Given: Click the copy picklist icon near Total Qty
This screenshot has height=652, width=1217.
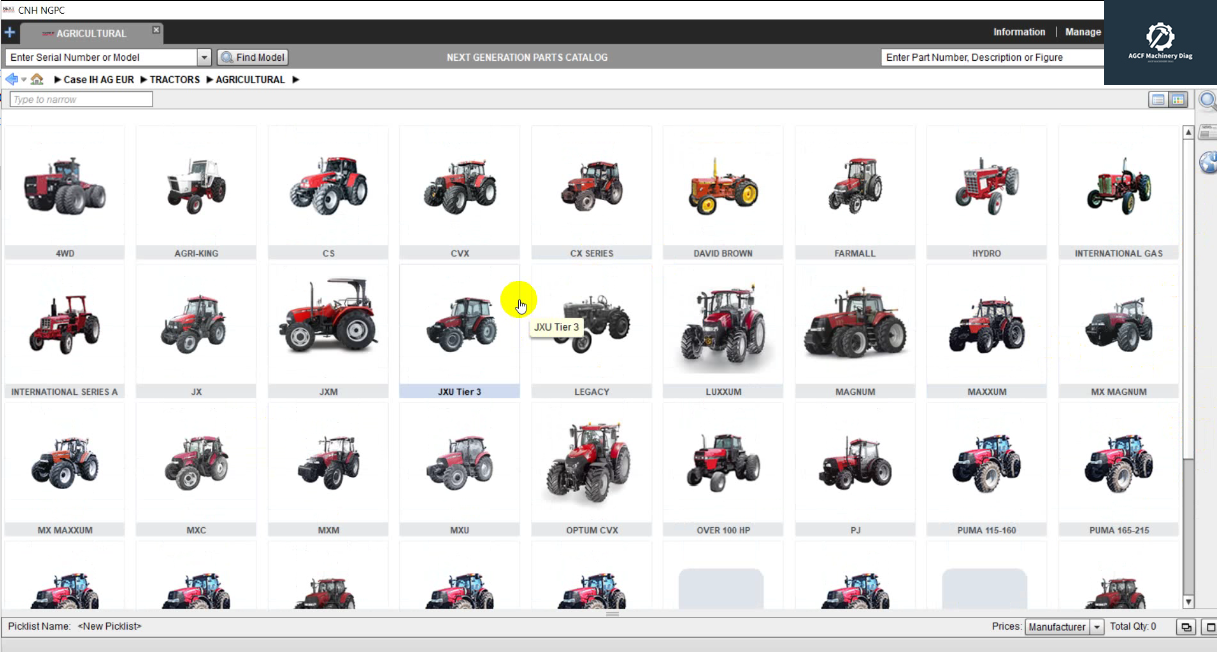Looking at the screenshot, I should click(1186, 626).
